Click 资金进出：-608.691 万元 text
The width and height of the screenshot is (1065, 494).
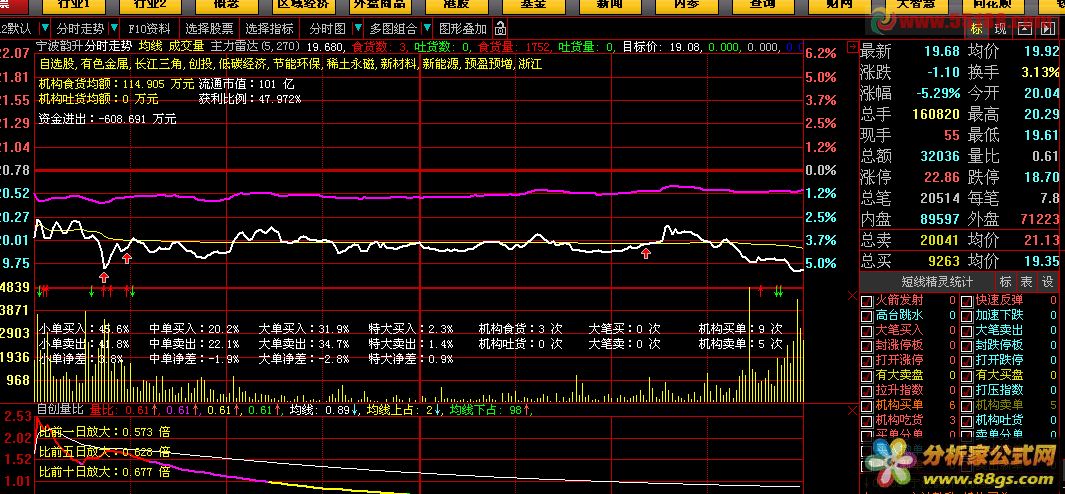point(107,119)
